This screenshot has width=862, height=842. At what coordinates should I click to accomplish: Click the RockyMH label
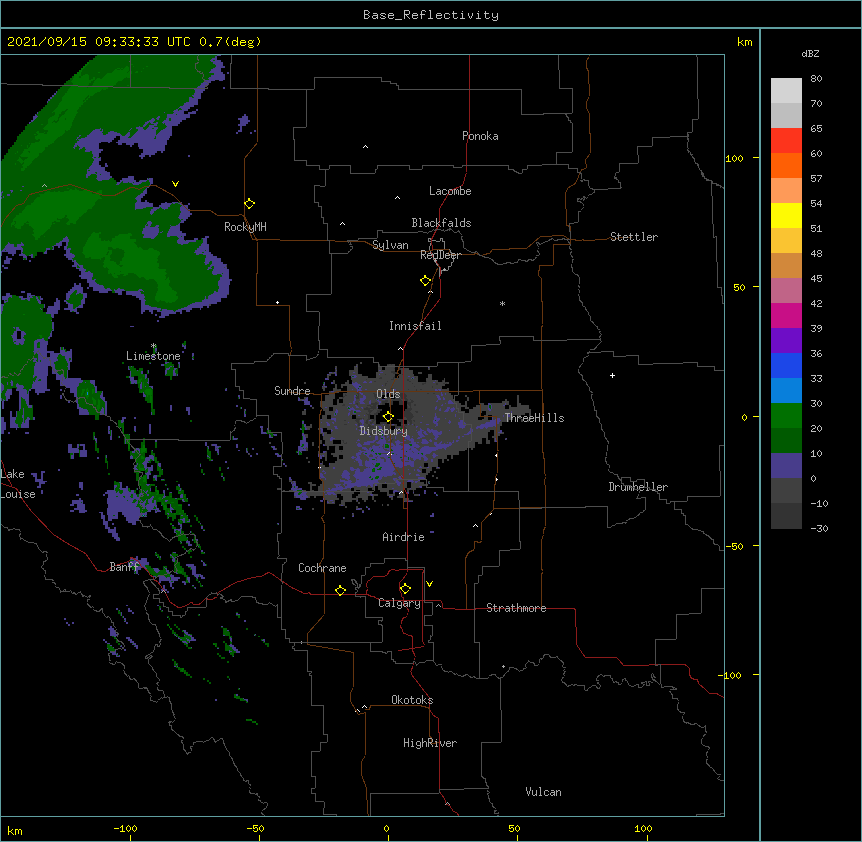pos(245,227)
